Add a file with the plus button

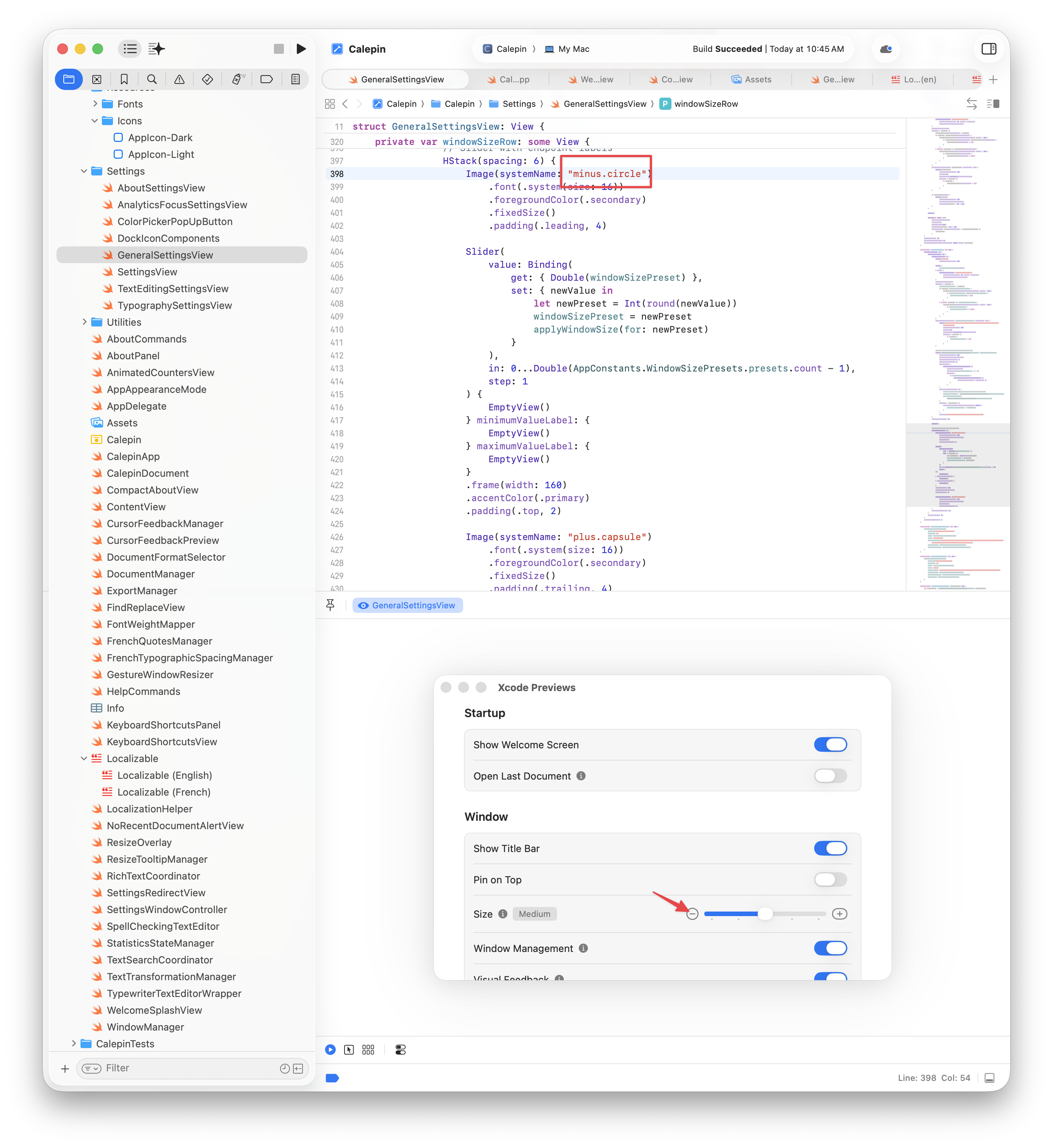coord(65,1068)
